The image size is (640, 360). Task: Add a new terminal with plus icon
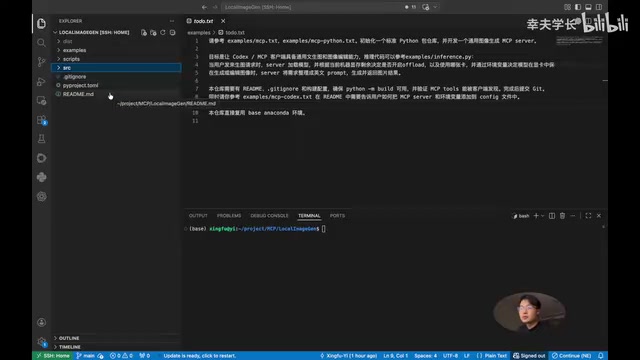[536, 216]
